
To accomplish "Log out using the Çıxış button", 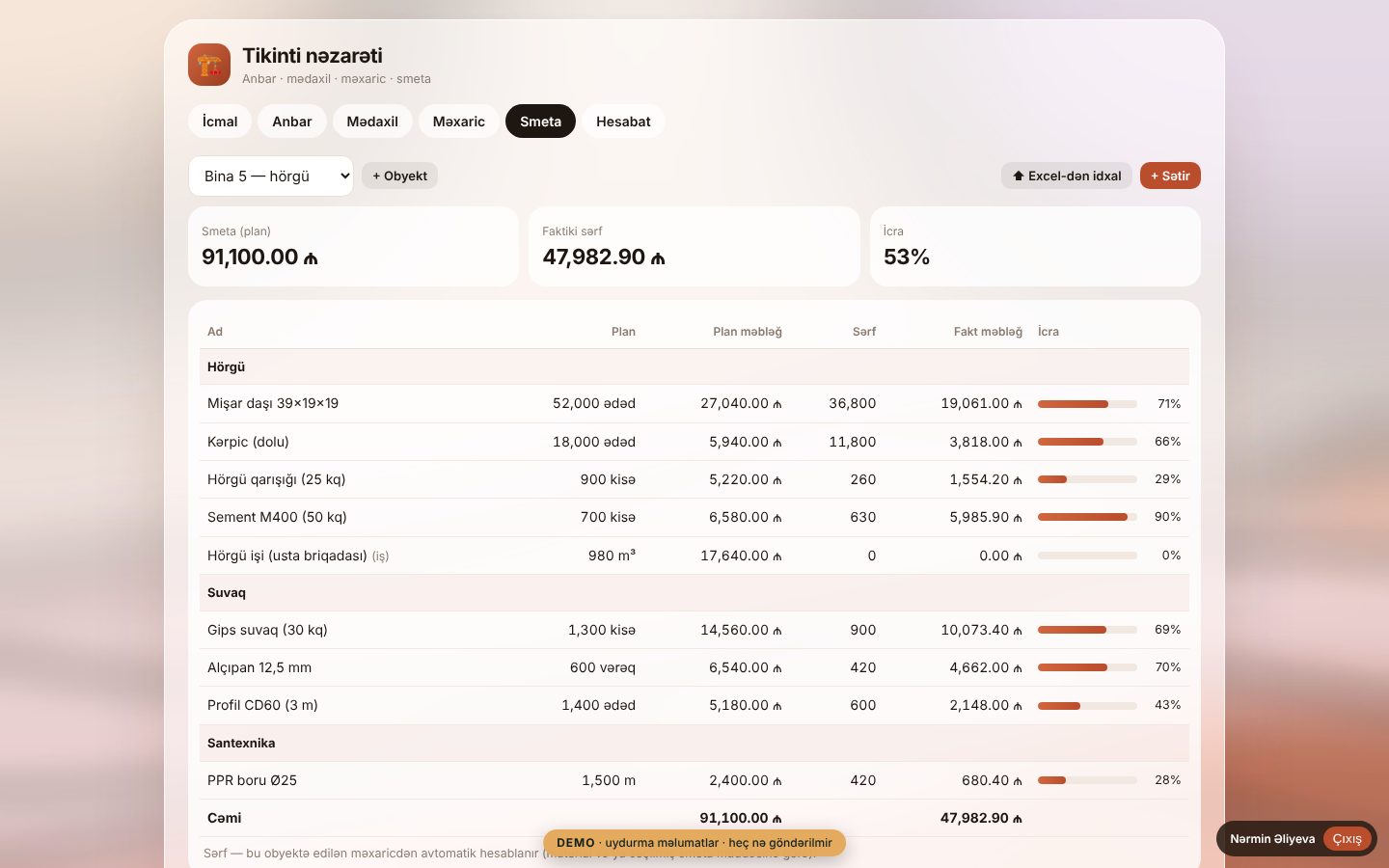I will click(1348, 839).
